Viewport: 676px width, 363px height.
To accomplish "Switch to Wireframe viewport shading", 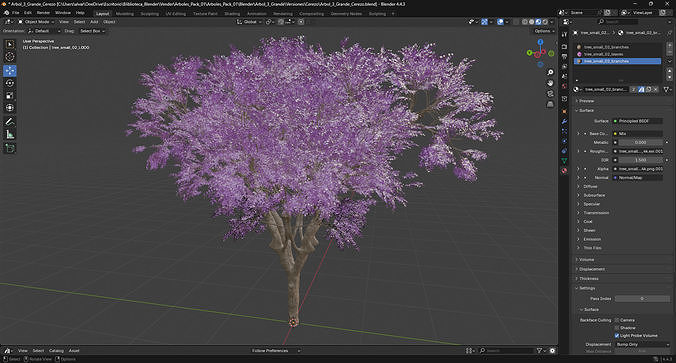I will [525, 22].
